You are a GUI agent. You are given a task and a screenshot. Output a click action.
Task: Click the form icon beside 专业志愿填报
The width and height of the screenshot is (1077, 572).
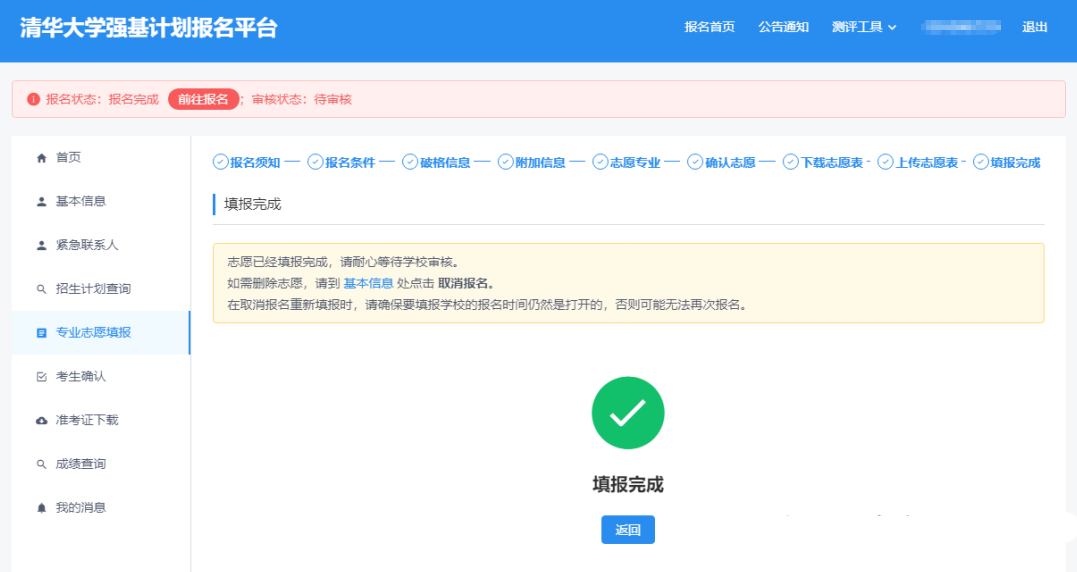click(41, 333)
